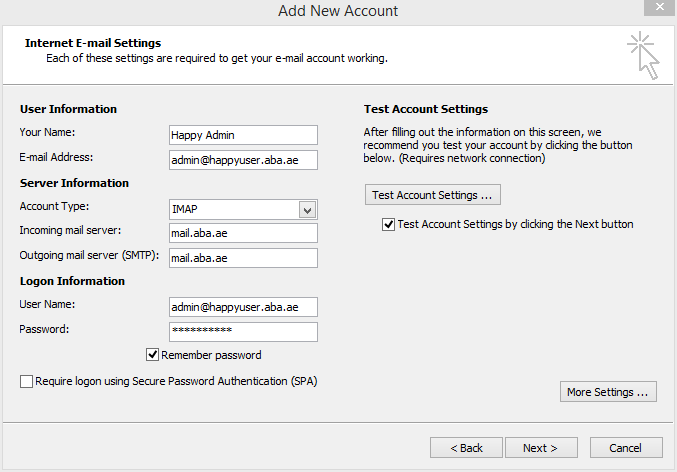This screenshot has height=472, width=677.
Task: Open the Account Type dropdown arrow
Action: [x=307, y=210]
